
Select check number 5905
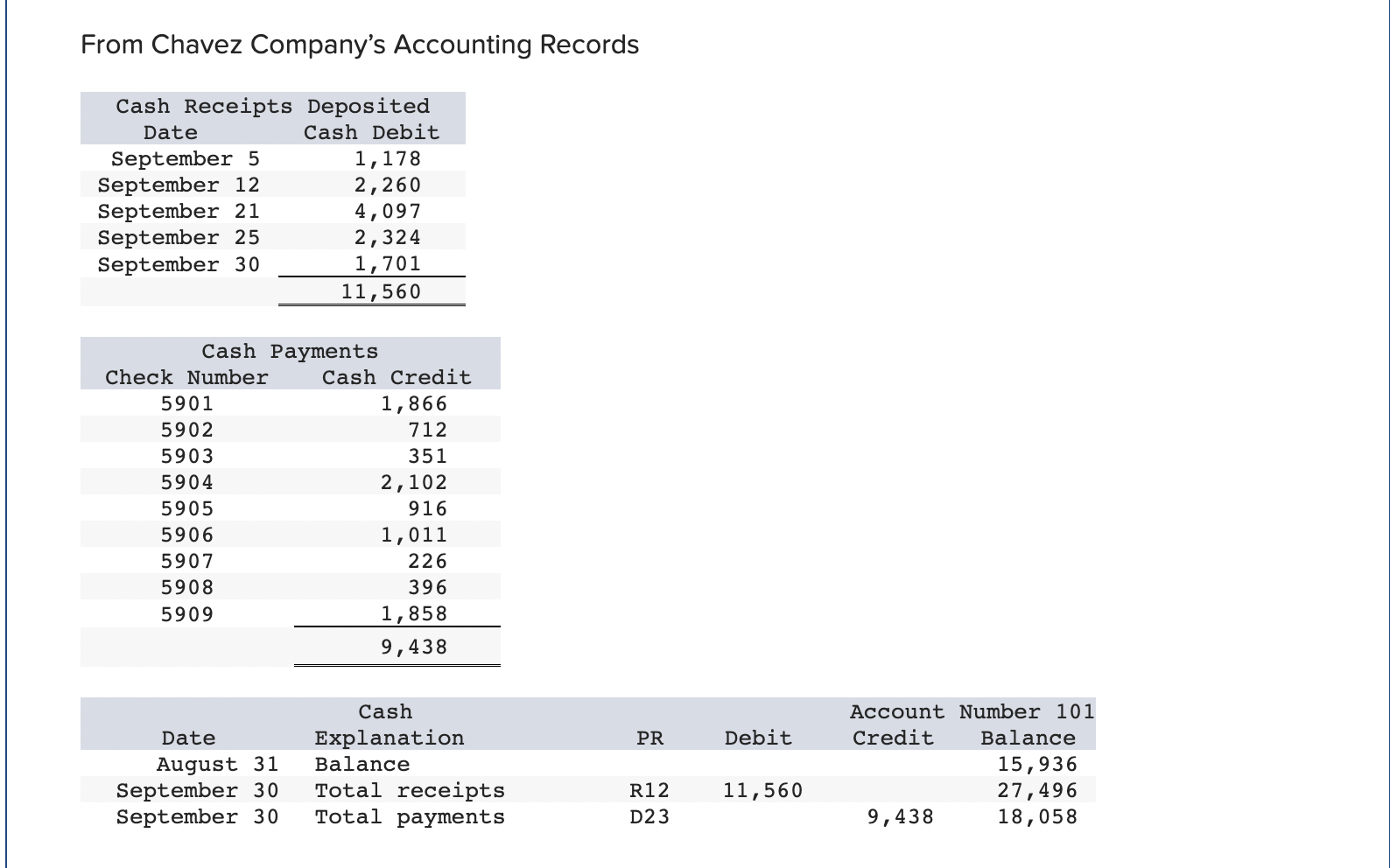point(187,508)
